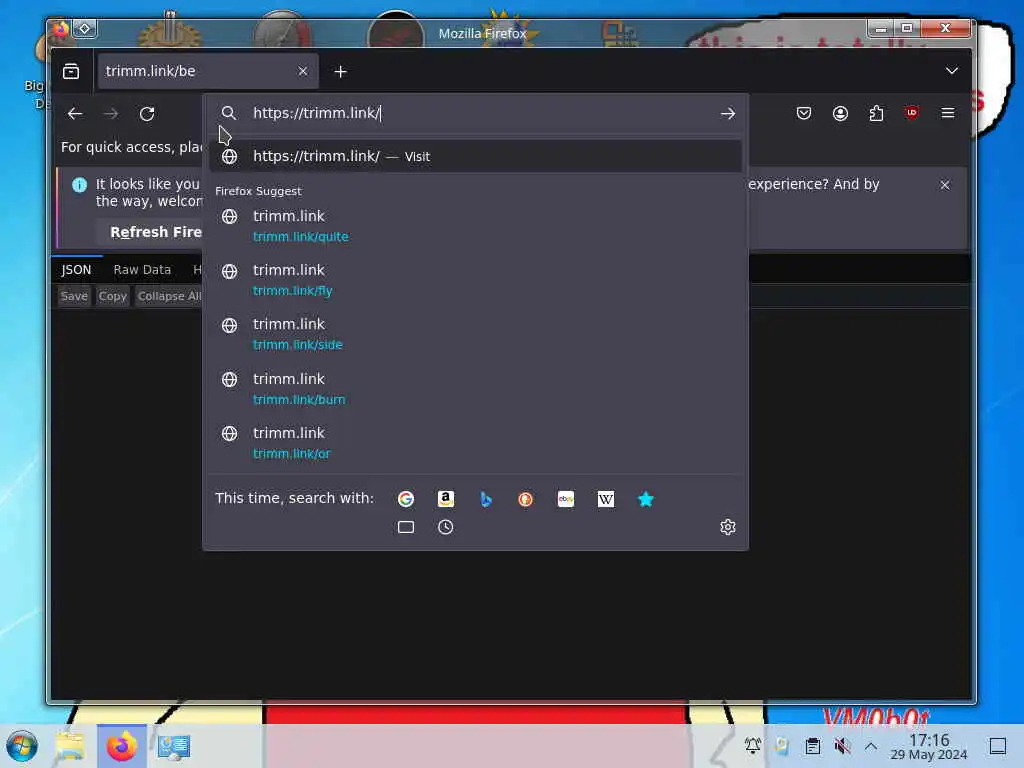Open the Extensions puzzle icon
1024x768 pixels.
tap(876, 114)
